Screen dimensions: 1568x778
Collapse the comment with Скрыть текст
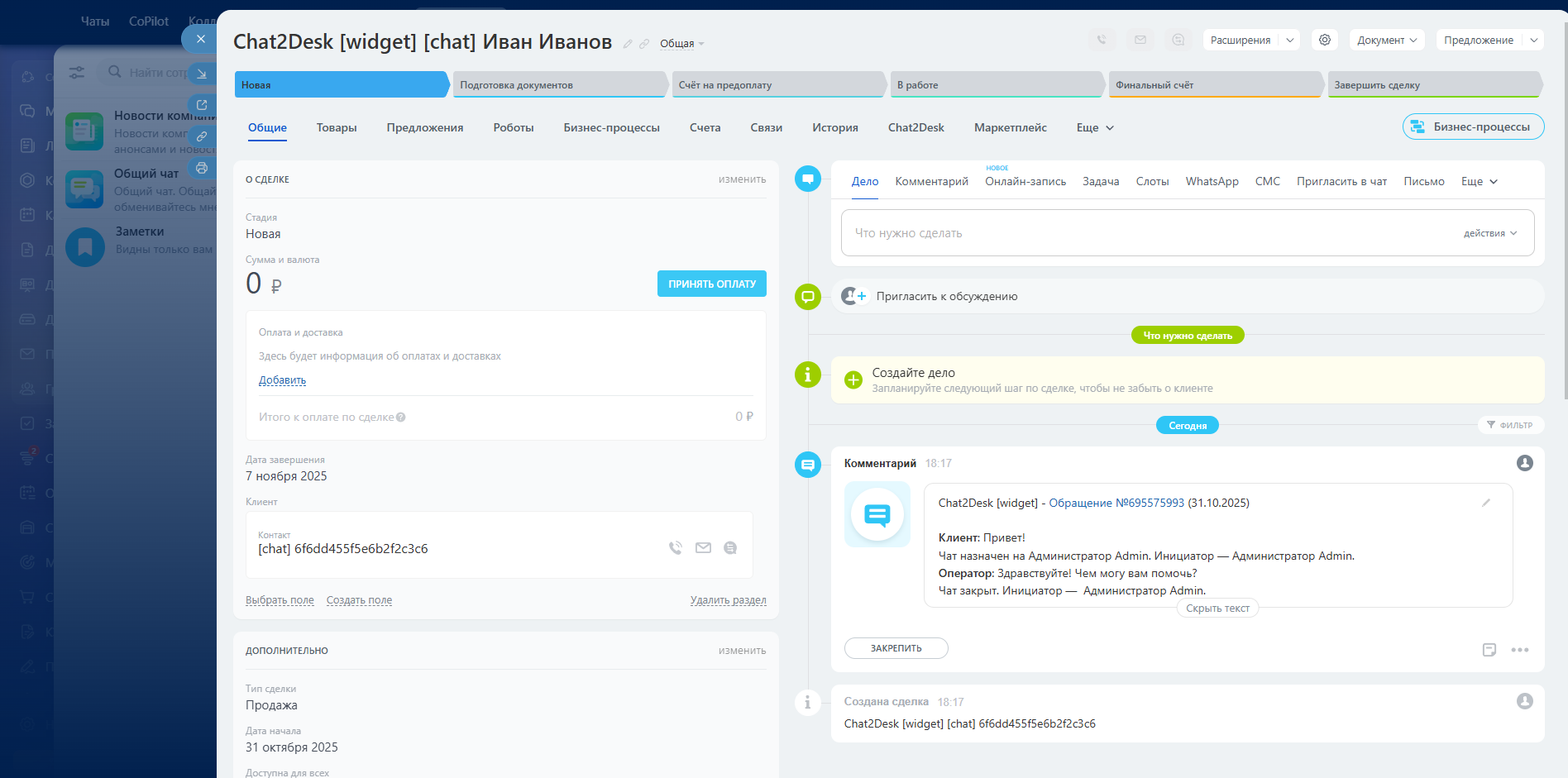1217,609
